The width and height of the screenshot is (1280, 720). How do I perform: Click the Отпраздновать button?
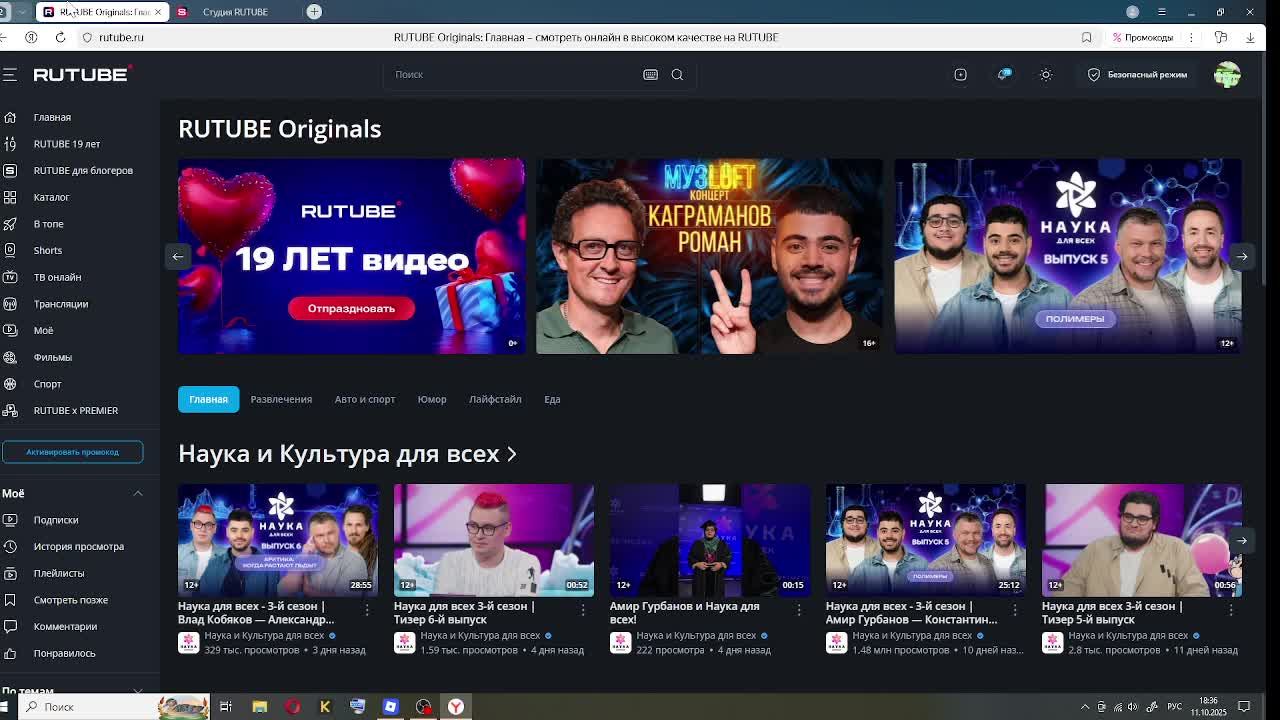(351, 308)
